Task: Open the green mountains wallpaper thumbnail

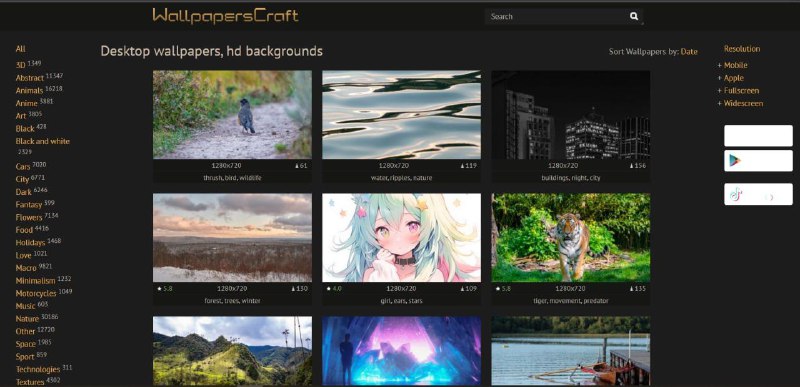Action: click(232, 351)
